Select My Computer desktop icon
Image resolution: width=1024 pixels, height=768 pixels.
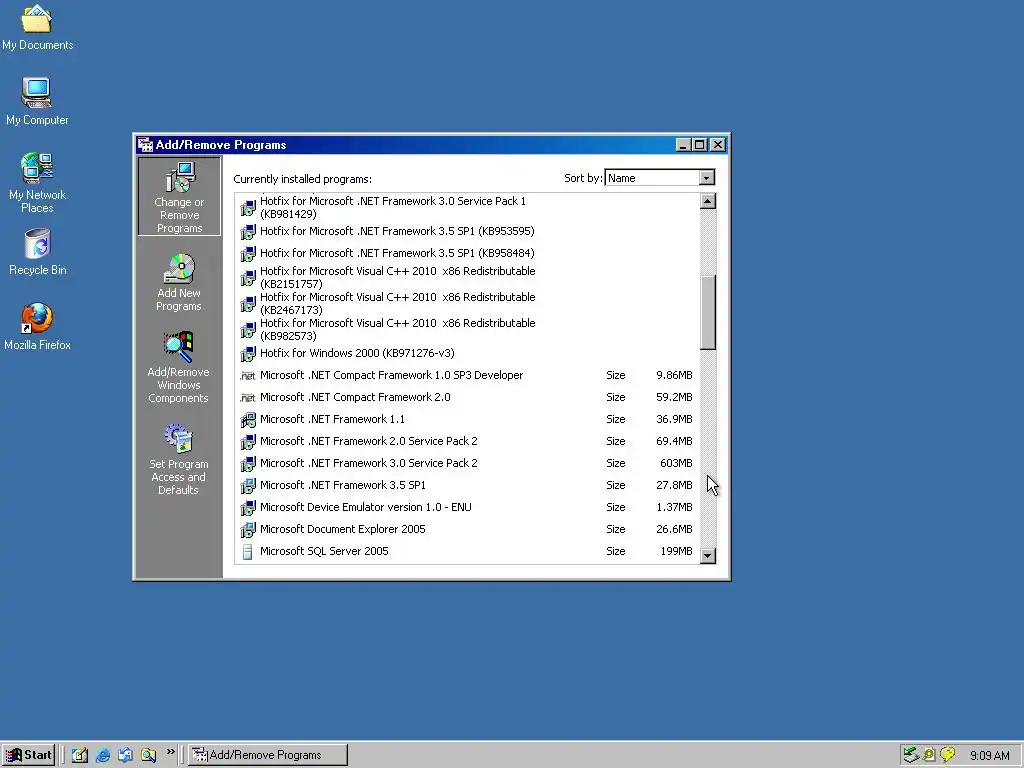pos(37,101)
